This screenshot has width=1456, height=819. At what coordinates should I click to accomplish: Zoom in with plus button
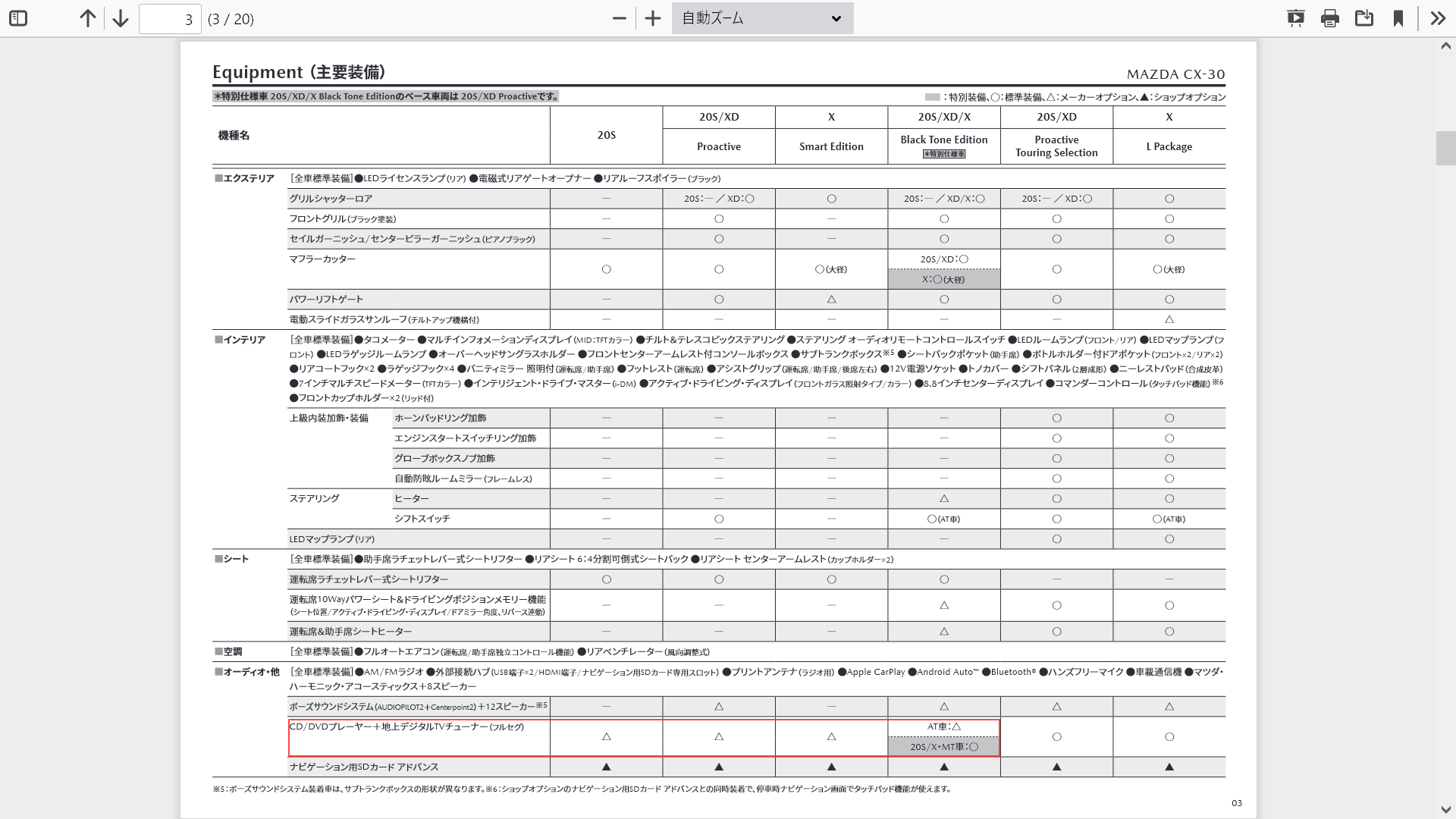(x=652, y=18)
